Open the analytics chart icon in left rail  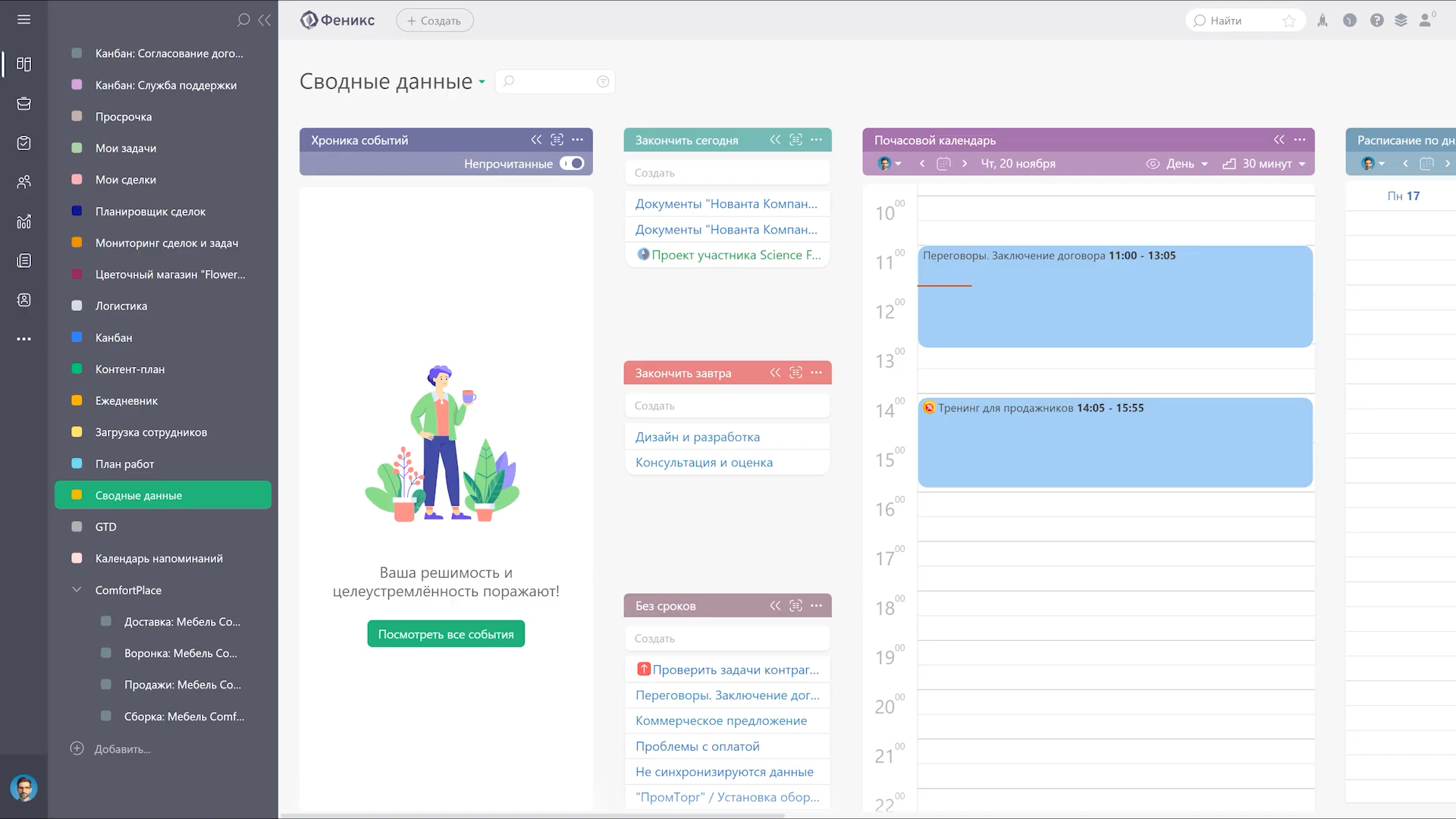(24, 221)
